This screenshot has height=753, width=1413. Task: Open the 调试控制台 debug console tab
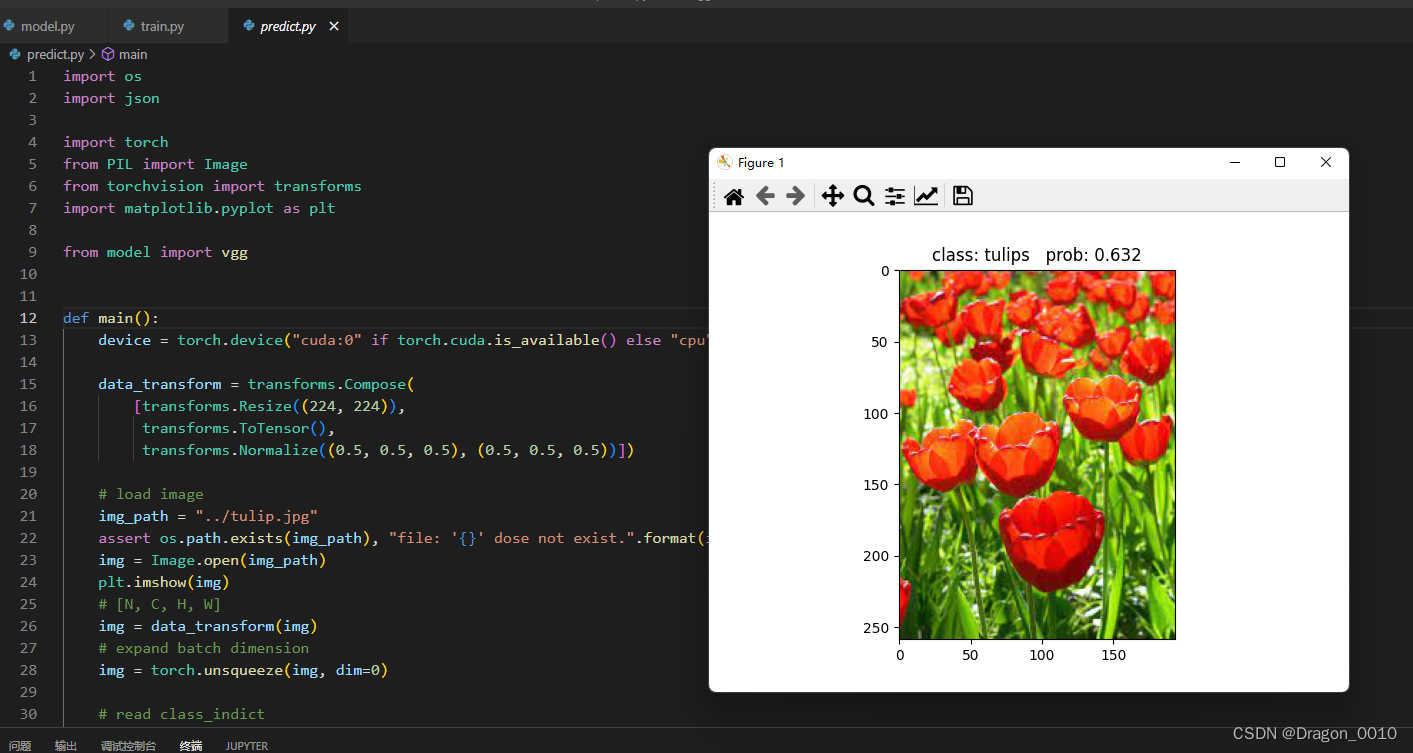(128, 746)
